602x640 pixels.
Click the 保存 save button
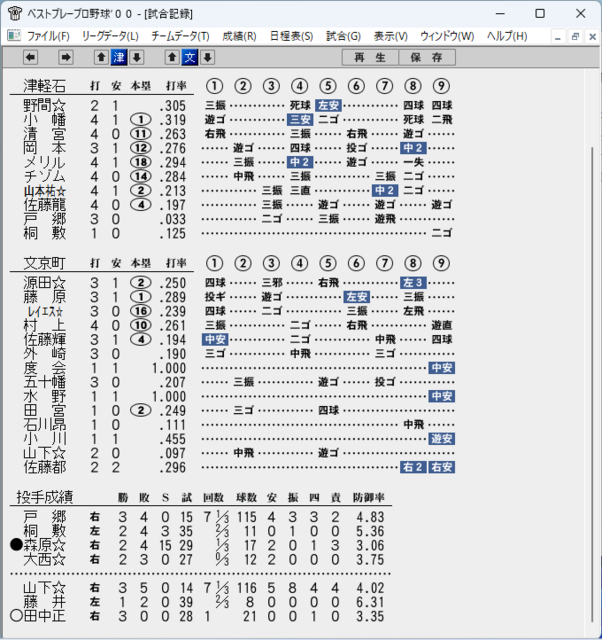[427, 58]
